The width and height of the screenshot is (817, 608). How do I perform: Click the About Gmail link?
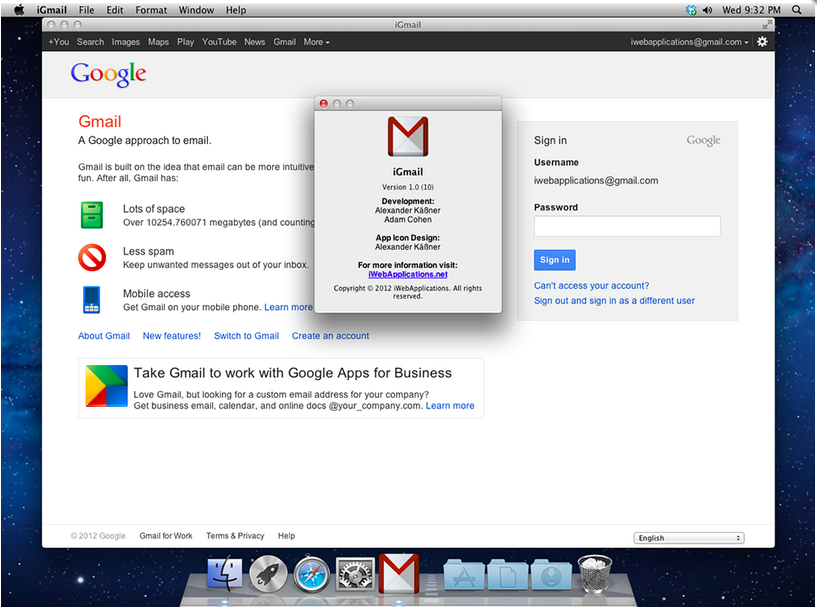click(104, 336)
